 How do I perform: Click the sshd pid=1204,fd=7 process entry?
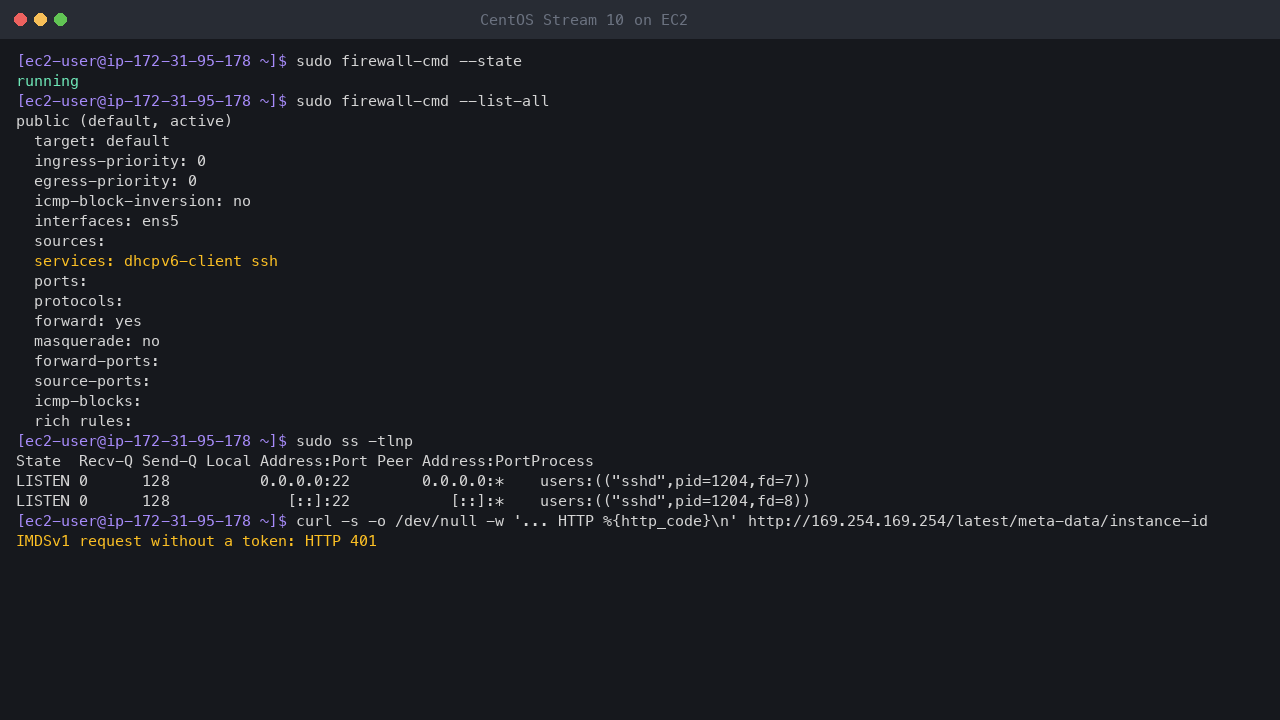tap(675, 481)
